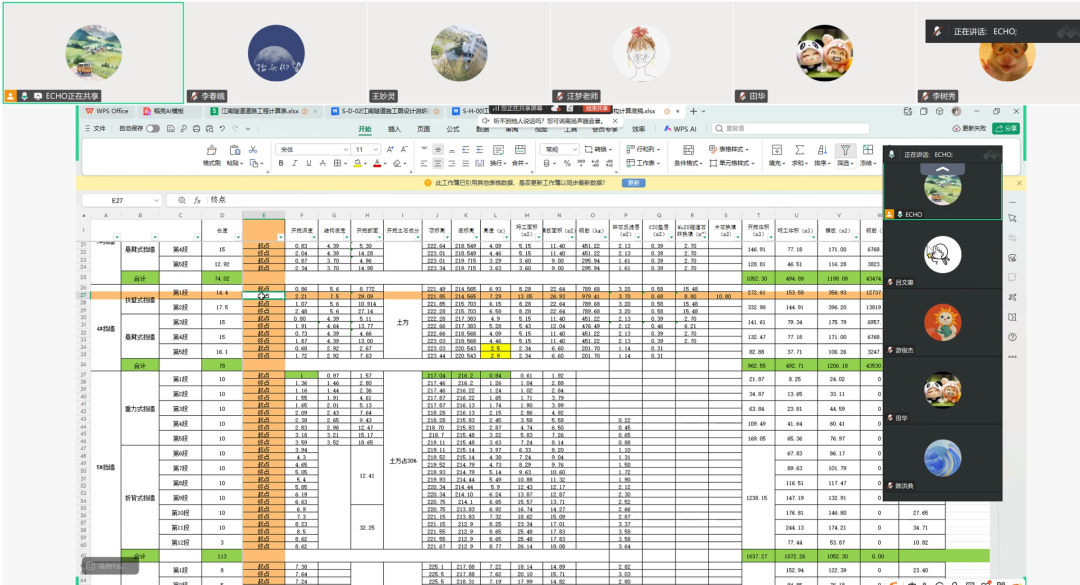Click the Format Painter icon
Image resolution: width=1080 pixels, height=585 pixels.
point(211,151)
